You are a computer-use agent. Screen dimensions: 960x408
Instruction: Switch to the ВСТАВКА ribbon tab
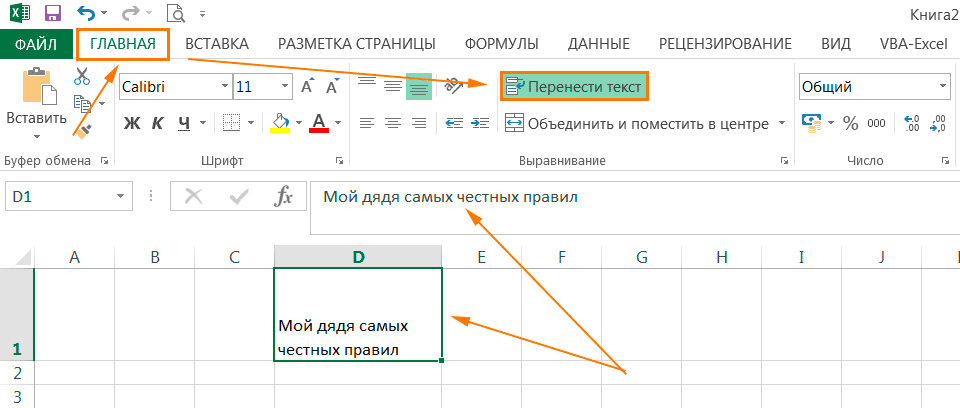216,44
